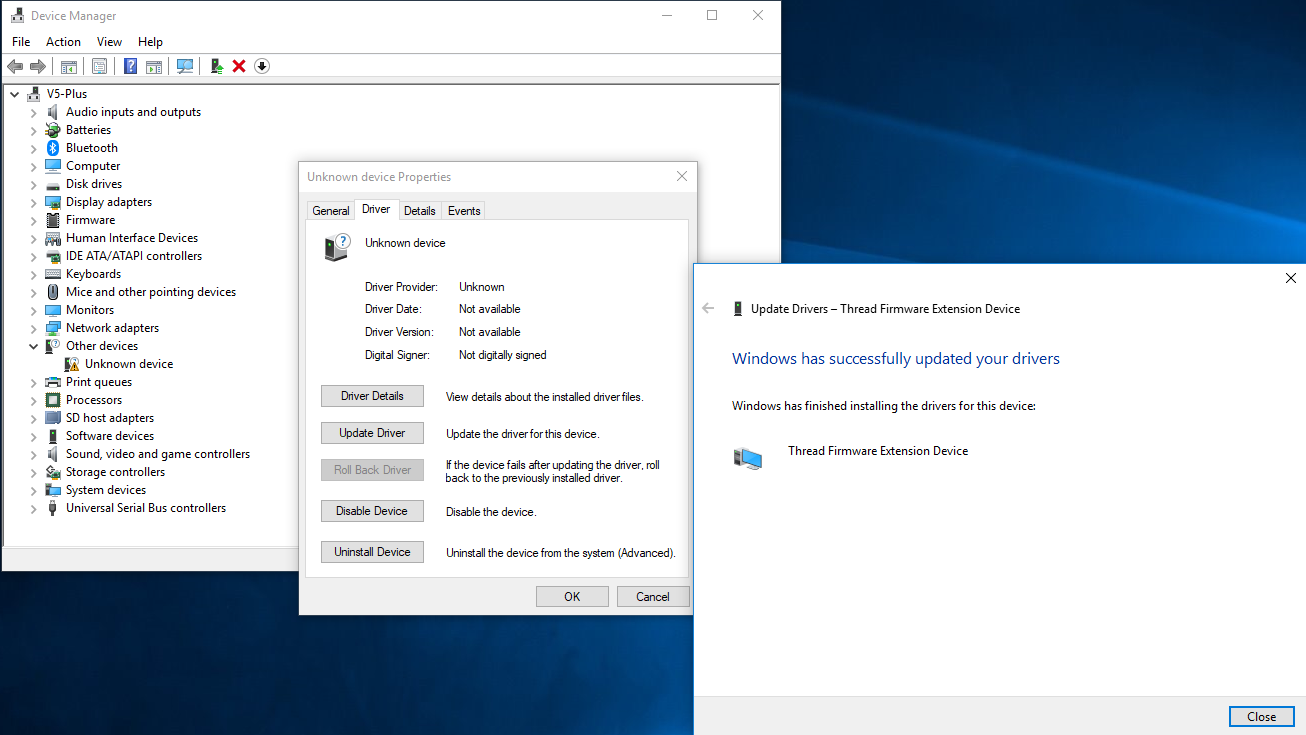Screen dimensions: 1306x735
Task: Click the Monitors category icon
Action: point(53,310)
